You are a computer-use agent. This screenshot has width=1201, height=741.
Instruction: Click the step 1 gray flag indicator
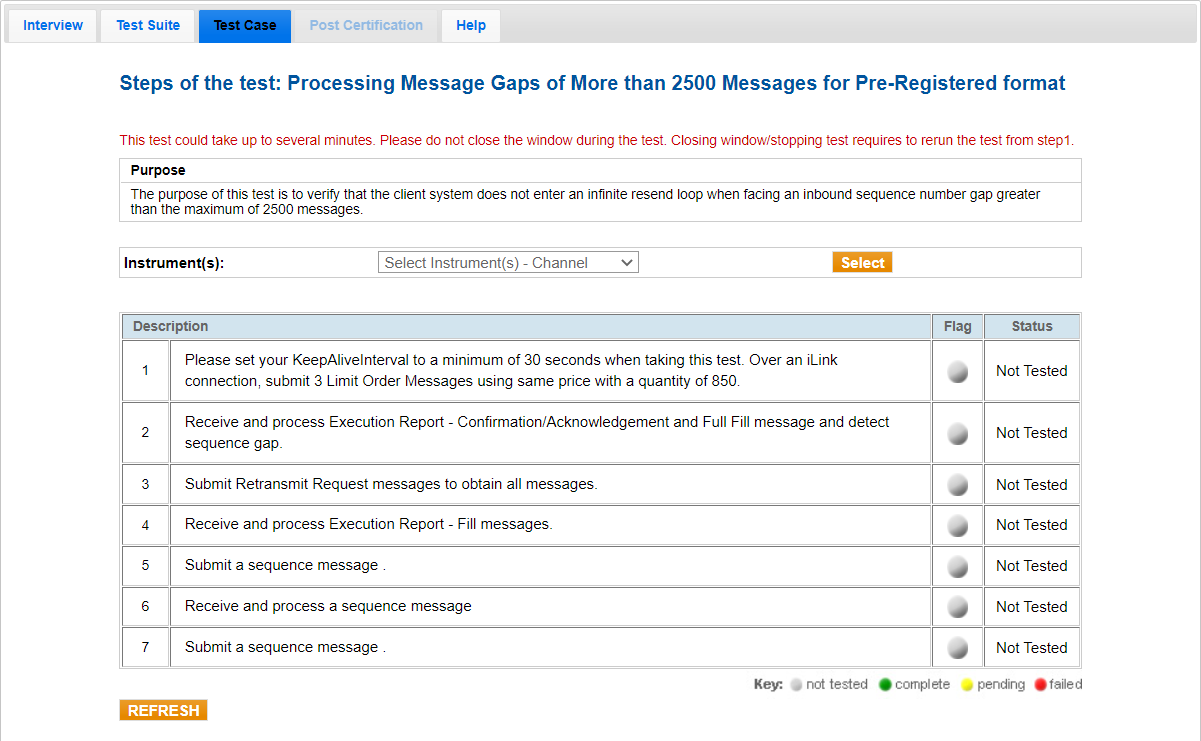click(x=957, y=371)
